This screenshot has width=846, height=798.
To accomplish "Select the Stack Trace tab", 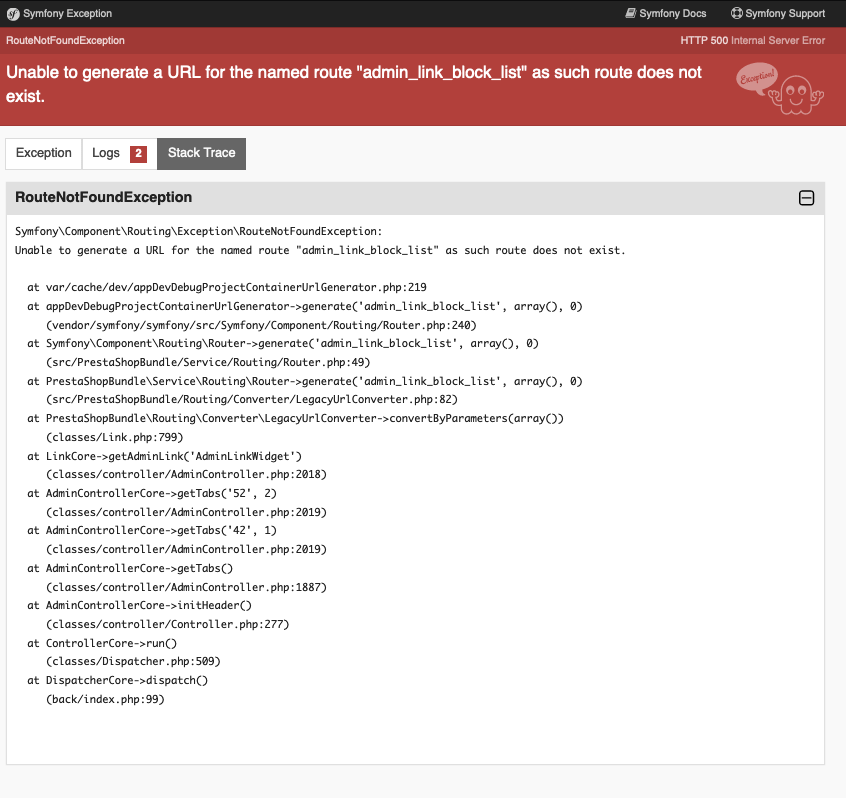I will (201, 153).
